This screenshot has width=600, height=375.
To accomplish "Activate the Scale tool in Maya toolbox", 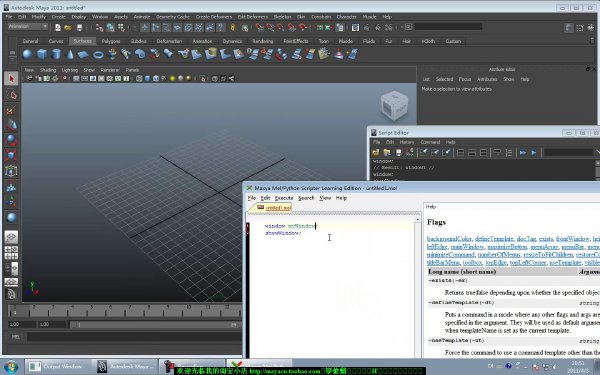I will click(x=11, y=155).
